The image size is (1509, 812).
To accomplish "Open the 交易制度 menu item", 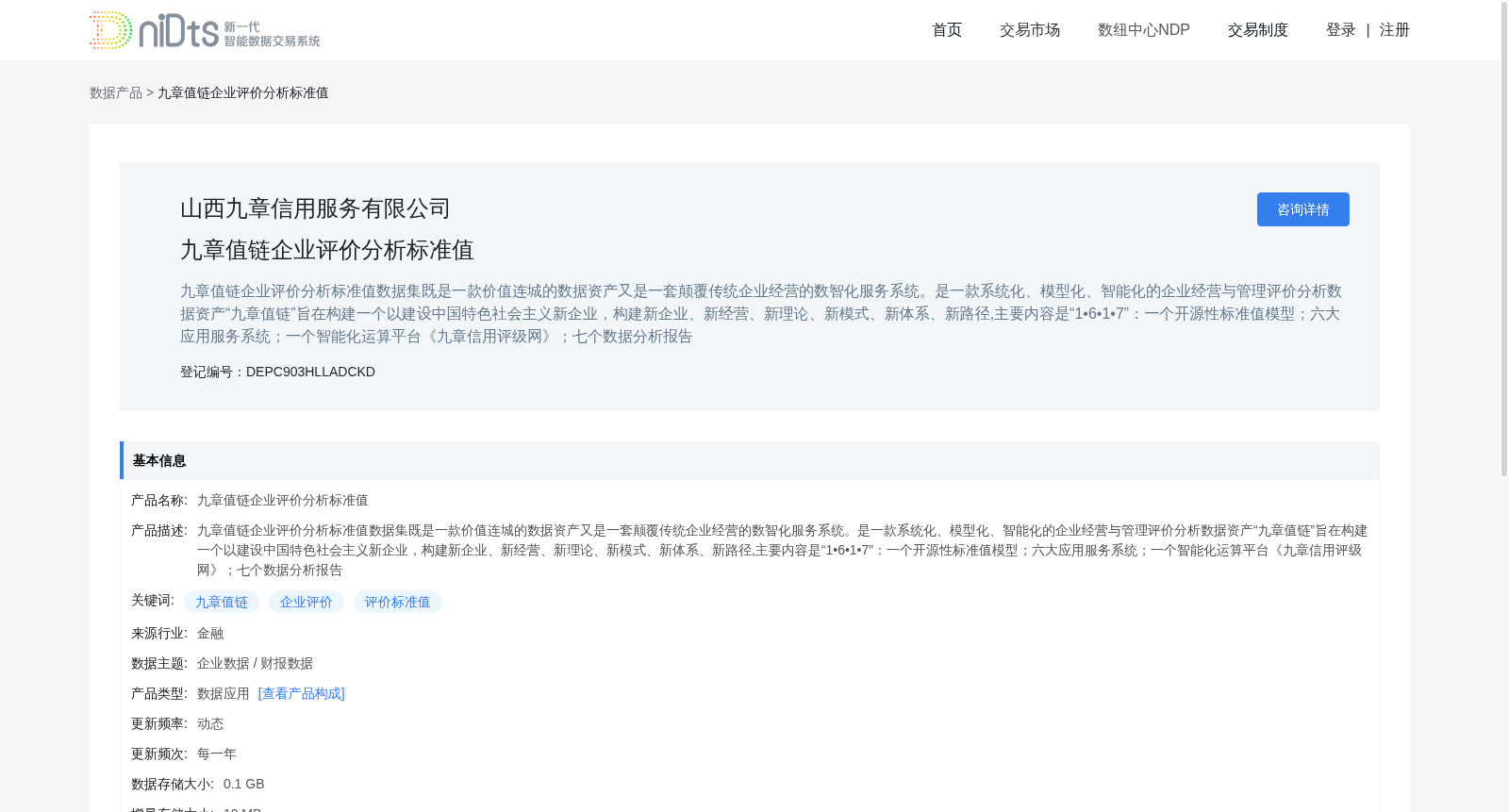I will (1258, 30).
